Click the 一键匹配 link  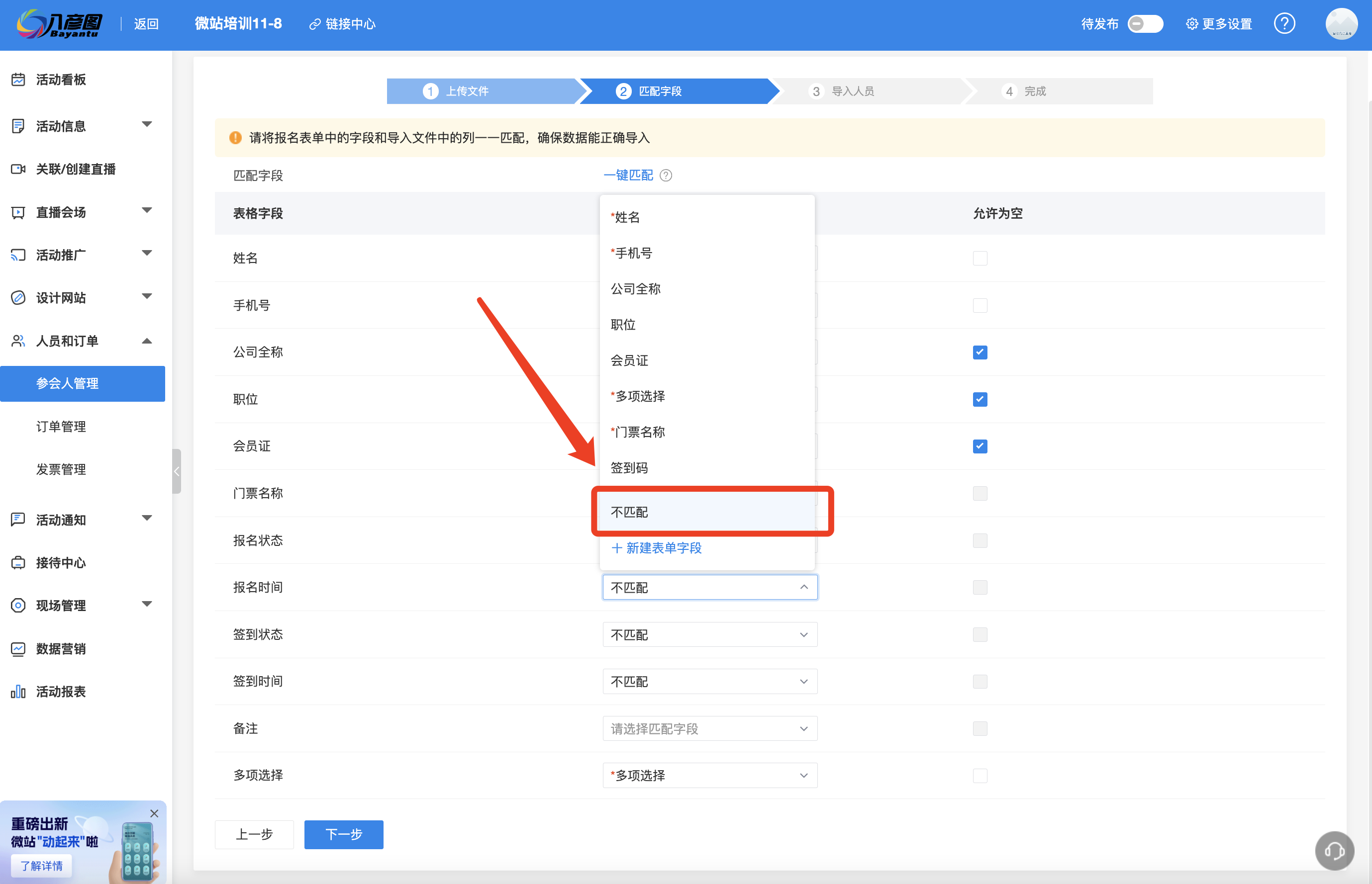pos(628,175)
